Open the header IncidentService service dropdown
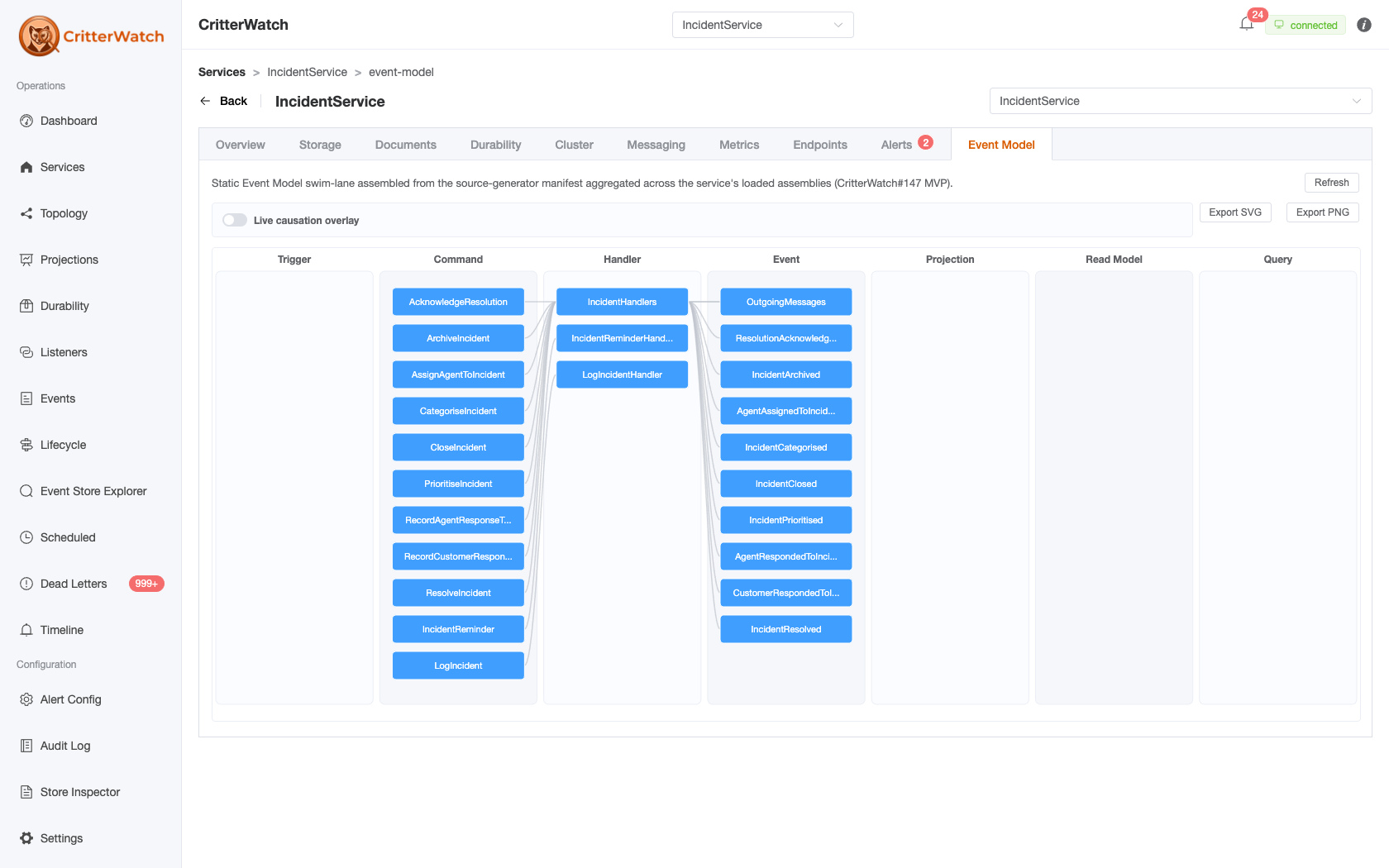 [x=762, y=25]
